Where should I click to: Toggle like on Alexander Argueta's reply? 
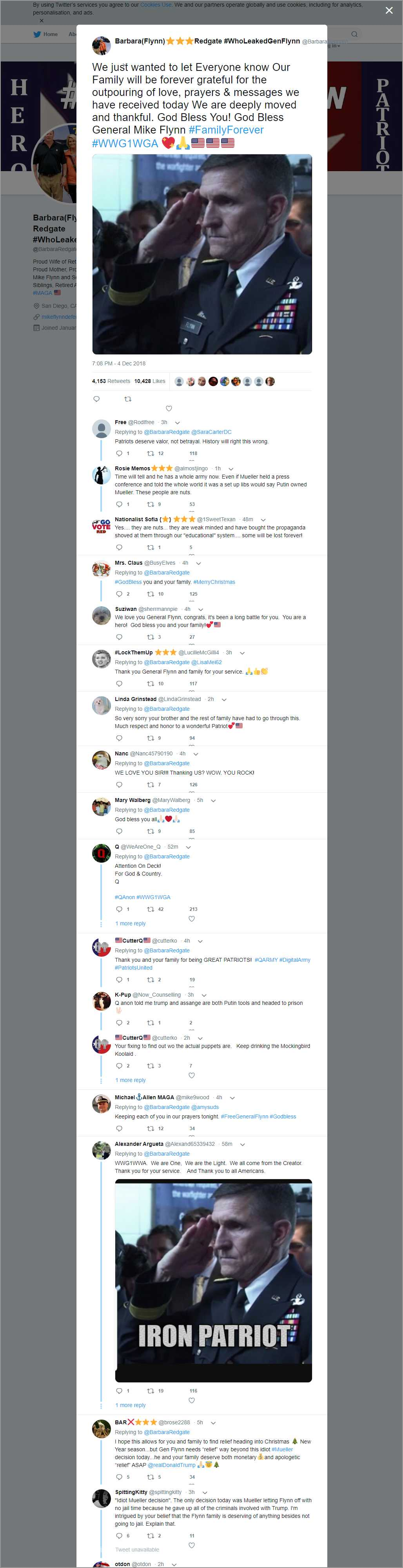point(191,1400)
